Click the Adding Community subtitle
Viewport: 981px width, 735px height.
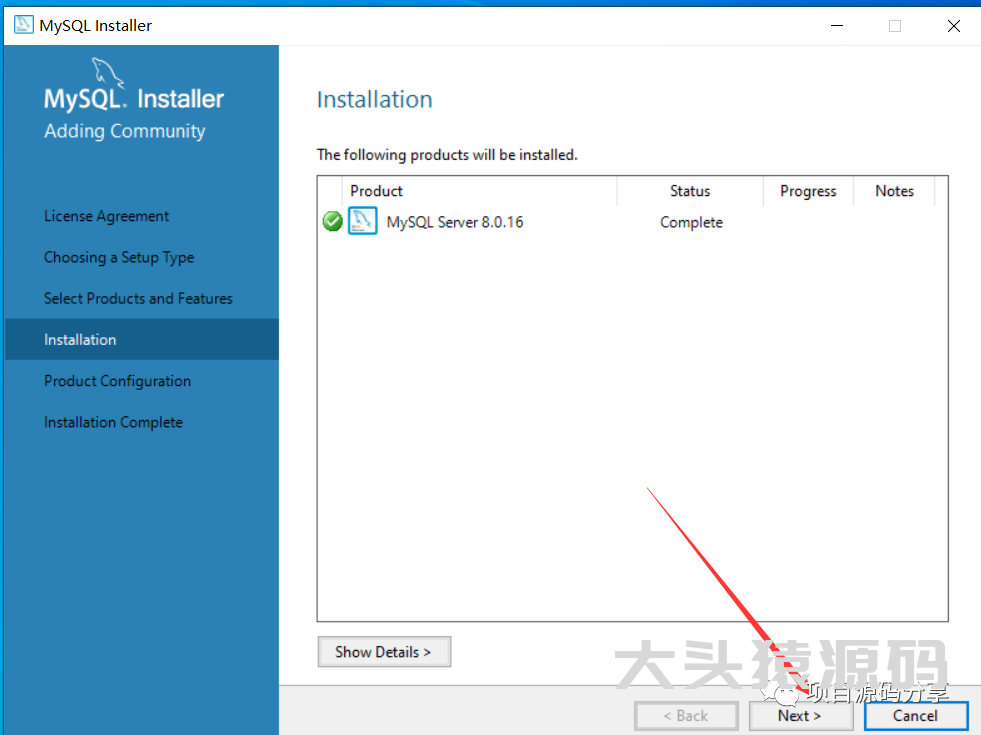125,131
